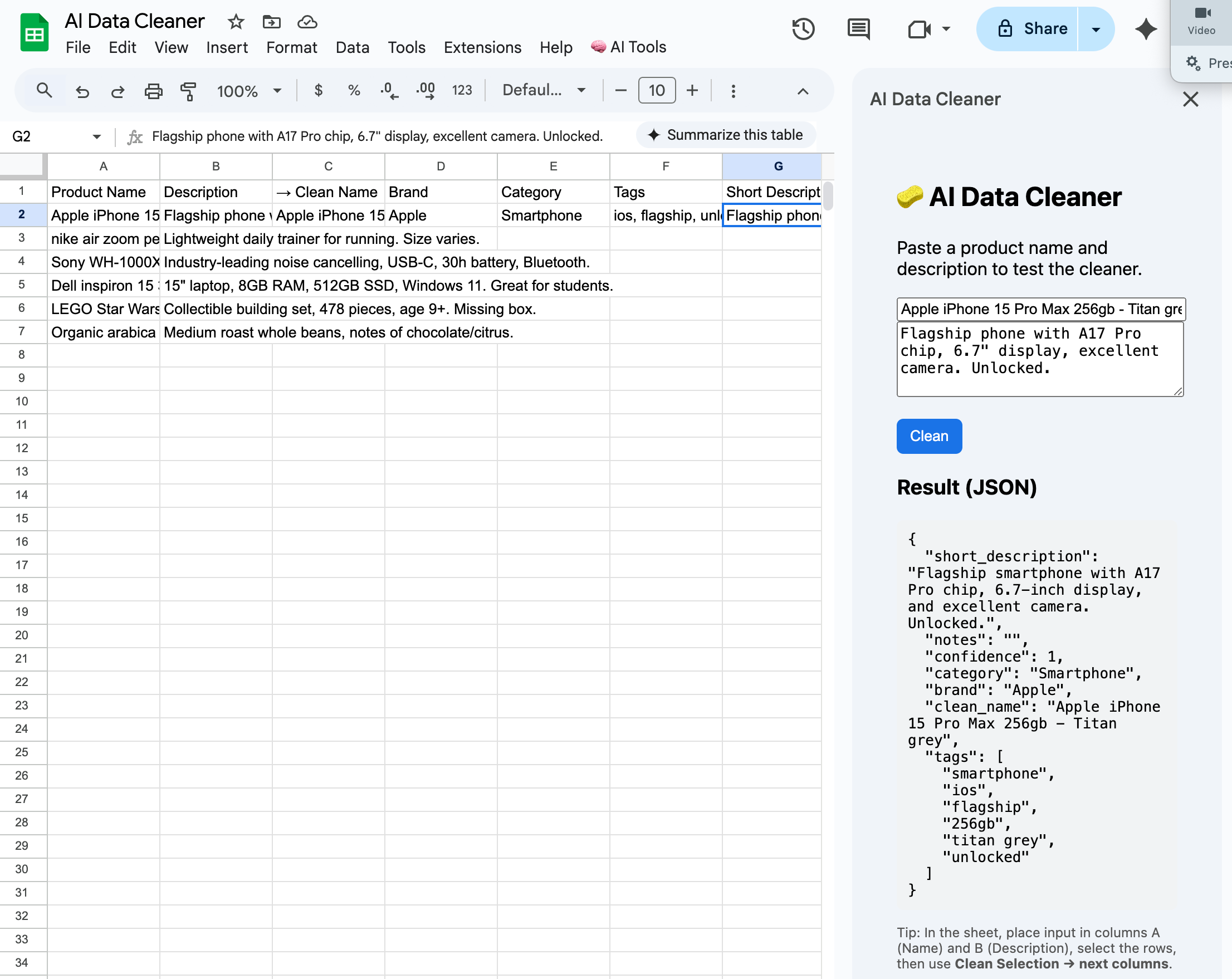The width and height of the screenshot is (1232, 979).
Task: Check the document saved cloud status
Action: point(307,22)
